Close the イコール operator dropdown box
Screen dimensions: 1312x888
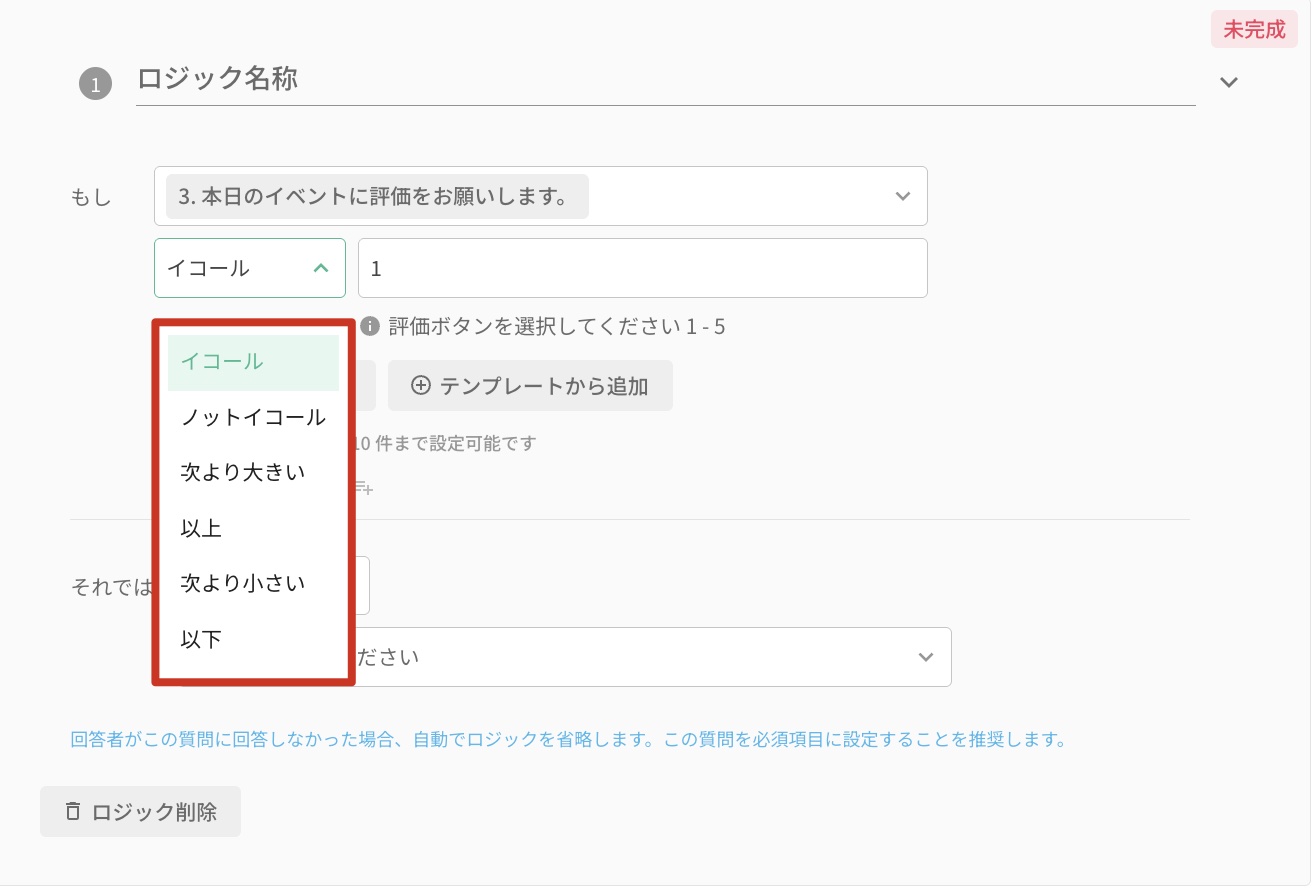250,268
